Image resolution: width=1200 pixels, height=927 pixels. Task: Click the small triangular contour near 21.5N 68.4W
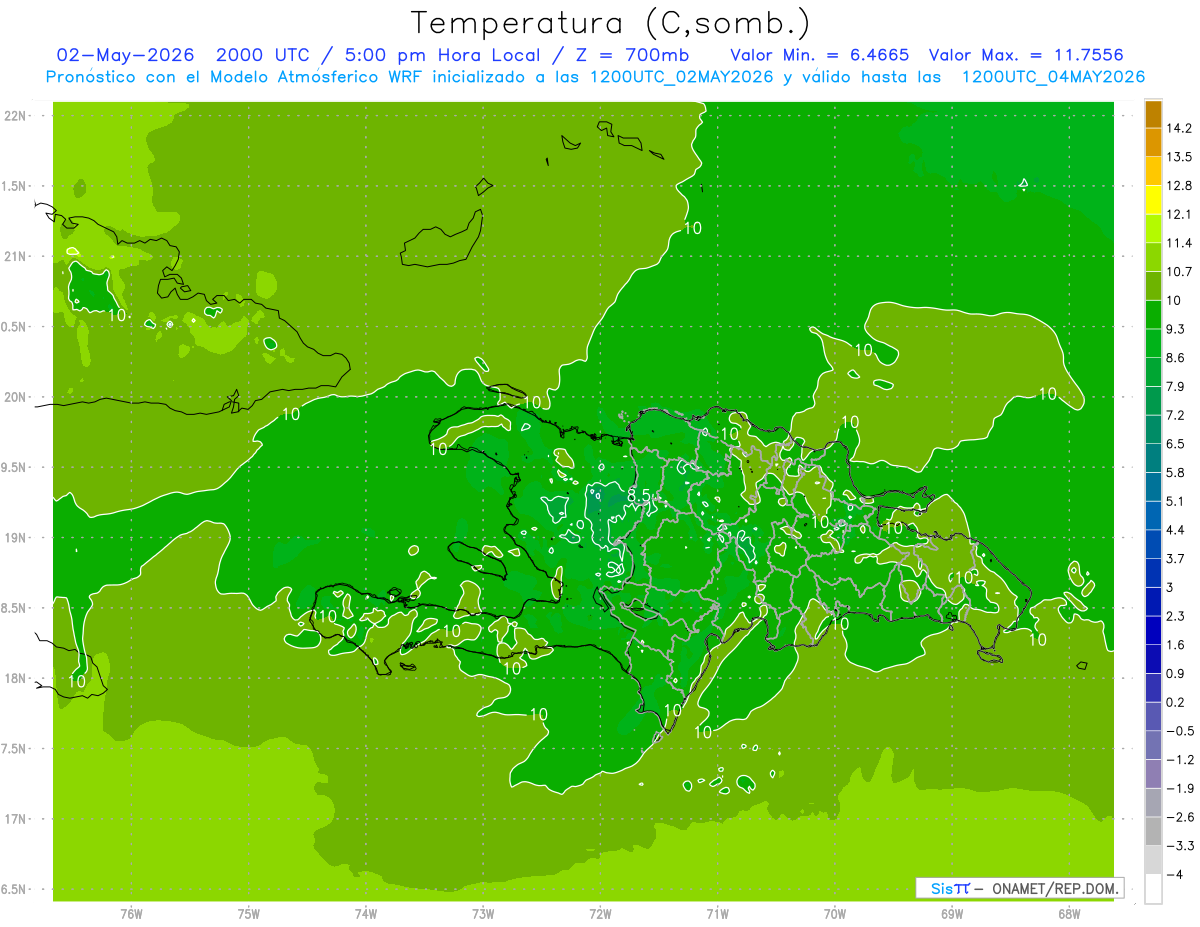tap(1024, 183)
